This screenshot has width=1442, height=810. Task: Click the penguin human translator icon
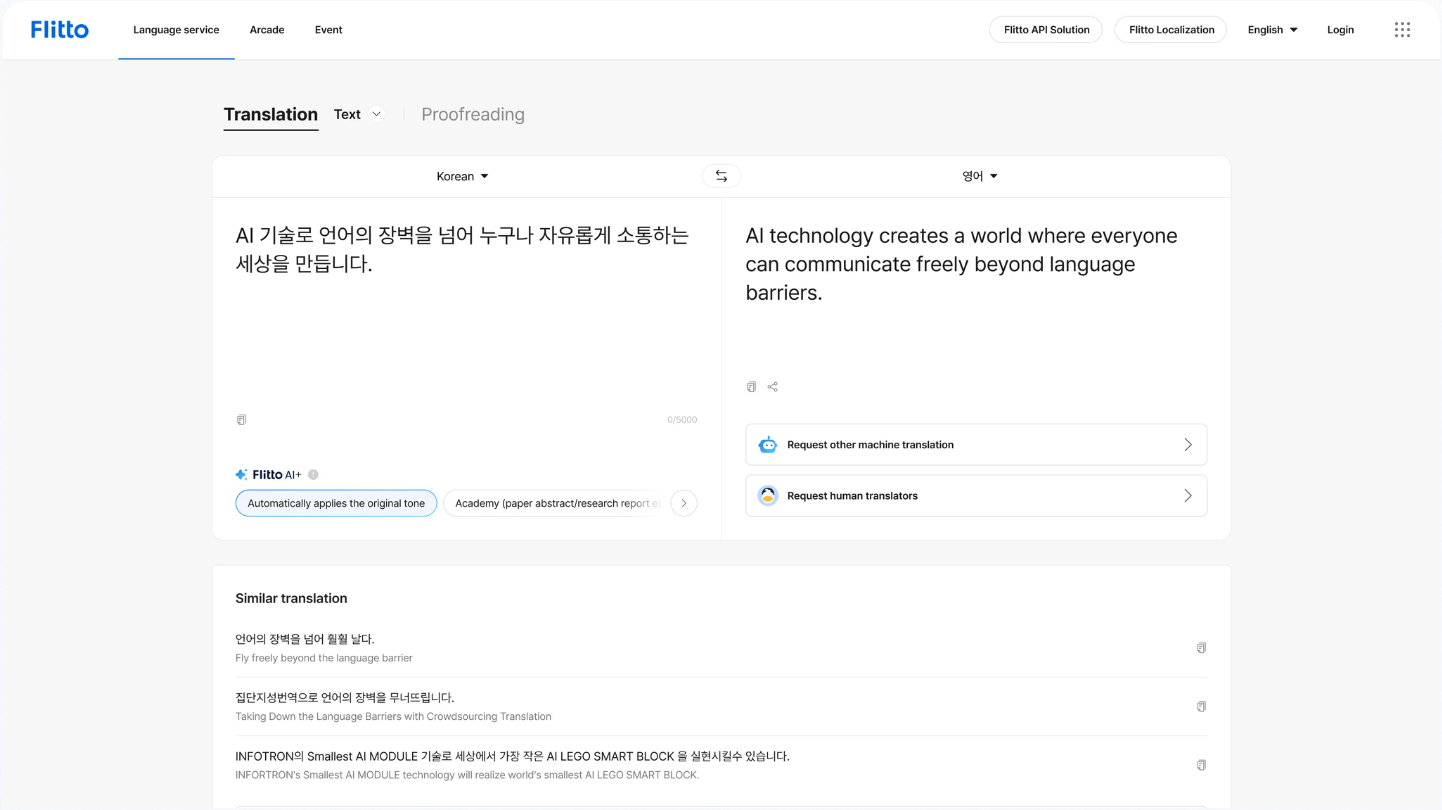[x=768, y=496]
